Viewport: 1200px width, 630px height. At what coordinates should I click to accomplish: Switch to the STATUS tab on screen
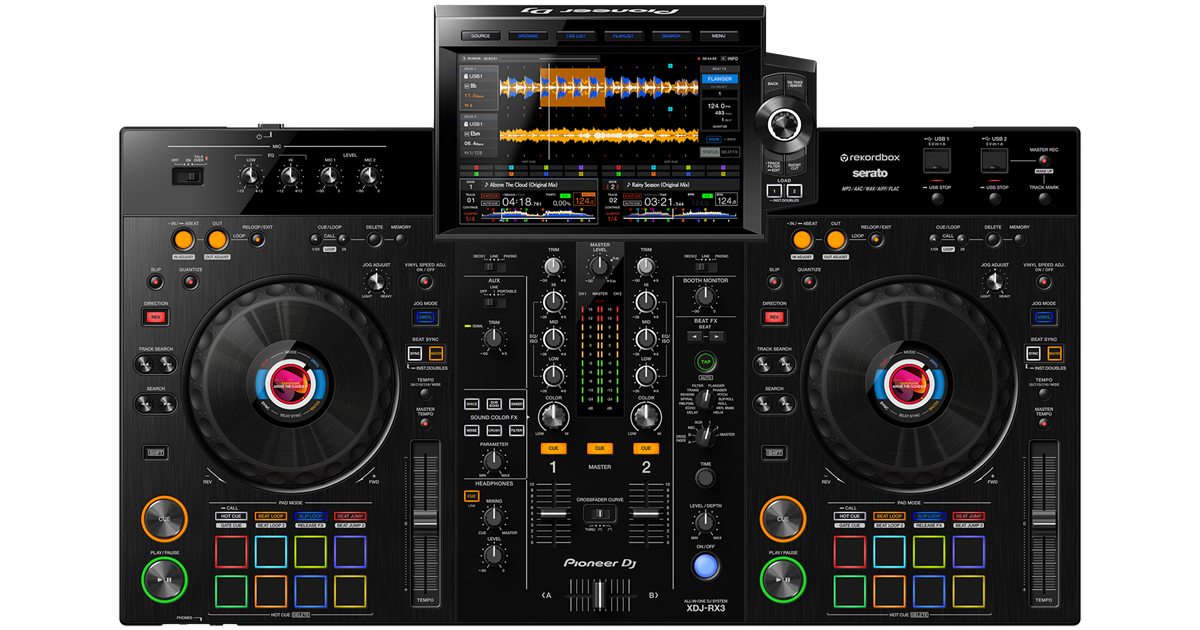pyautogui.click(x=709, y=151)
